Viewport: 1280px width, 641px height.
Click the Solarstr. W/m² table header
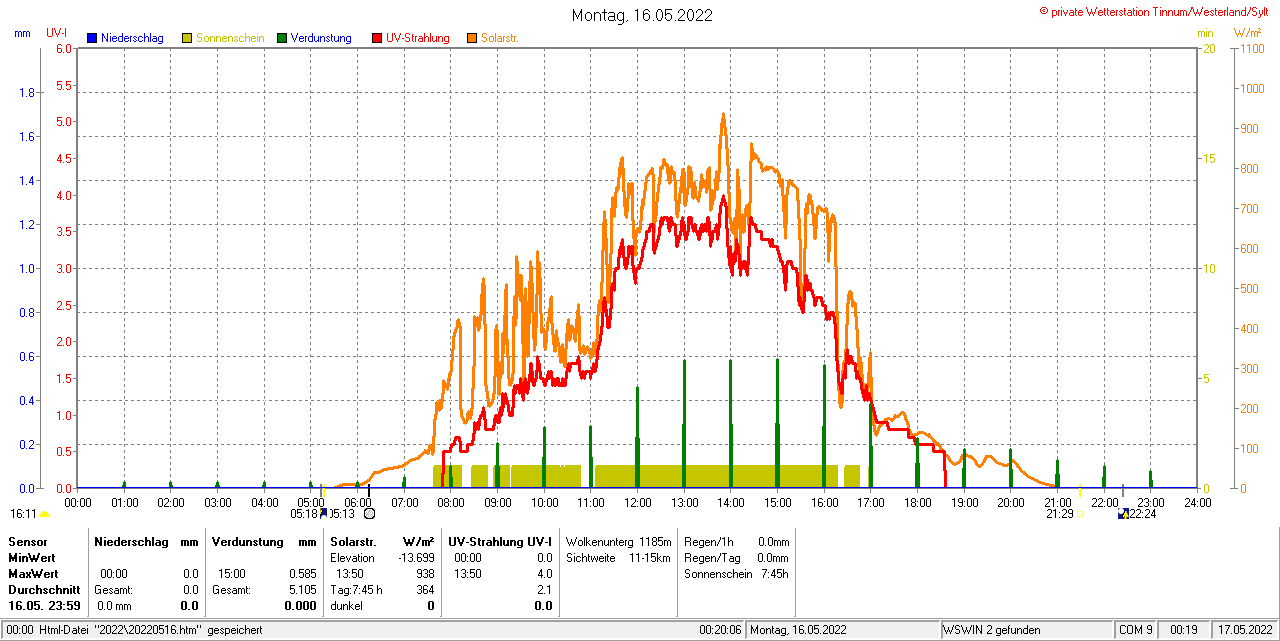tap(382, 541)
